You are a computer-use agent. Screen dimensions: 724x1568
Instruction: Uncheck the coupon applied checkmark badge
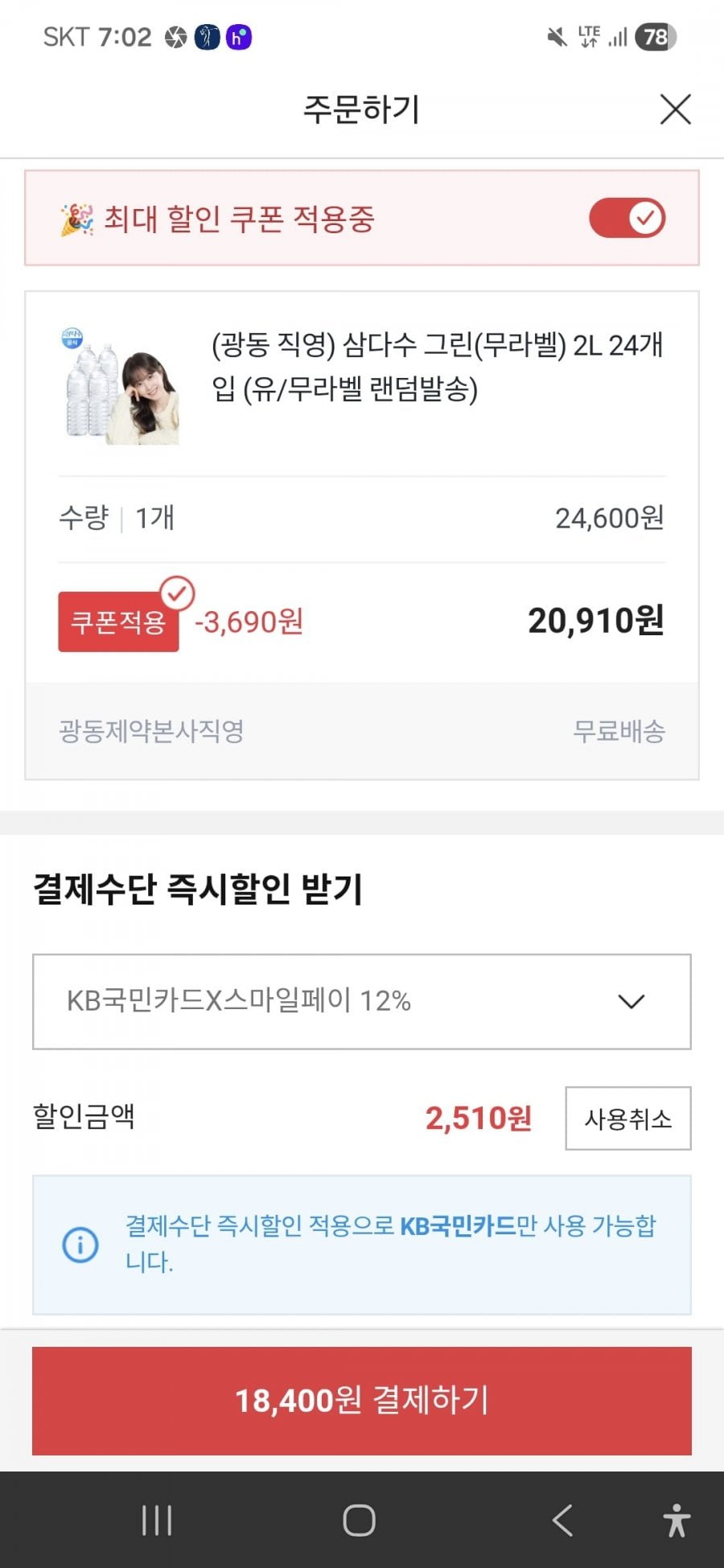[x=178, y=593]
